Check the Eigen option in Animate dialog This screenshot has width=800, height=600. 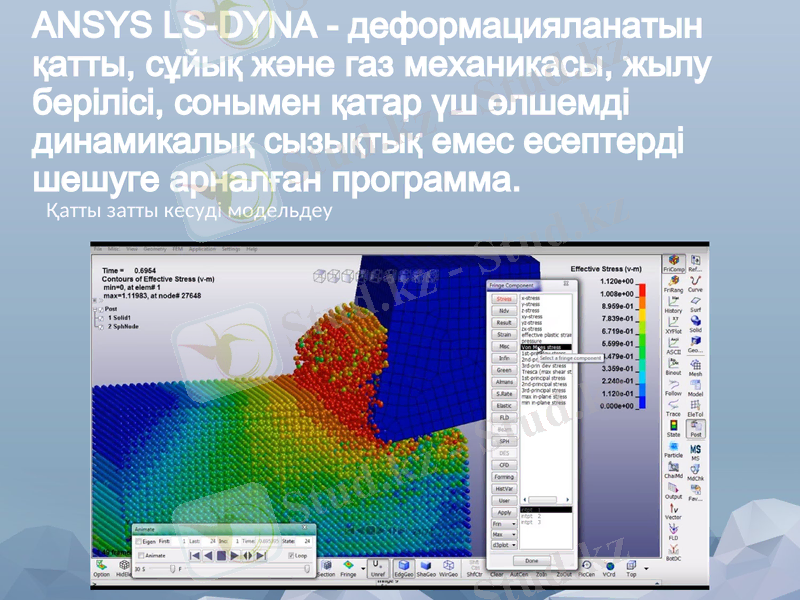[x=139, y=542]
